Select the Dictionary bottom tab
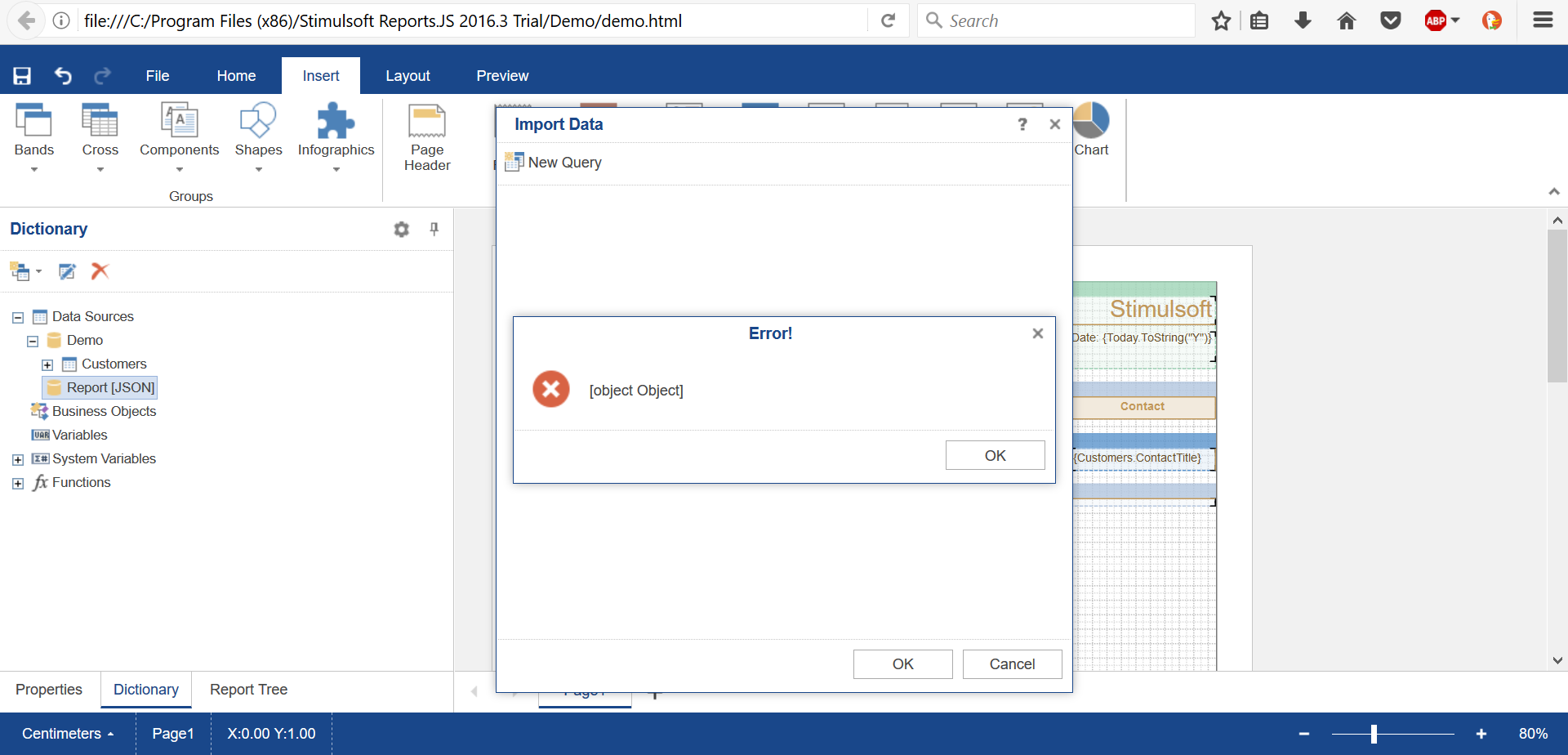Viewport: 1568px width, 755px height. pos(146,690)
